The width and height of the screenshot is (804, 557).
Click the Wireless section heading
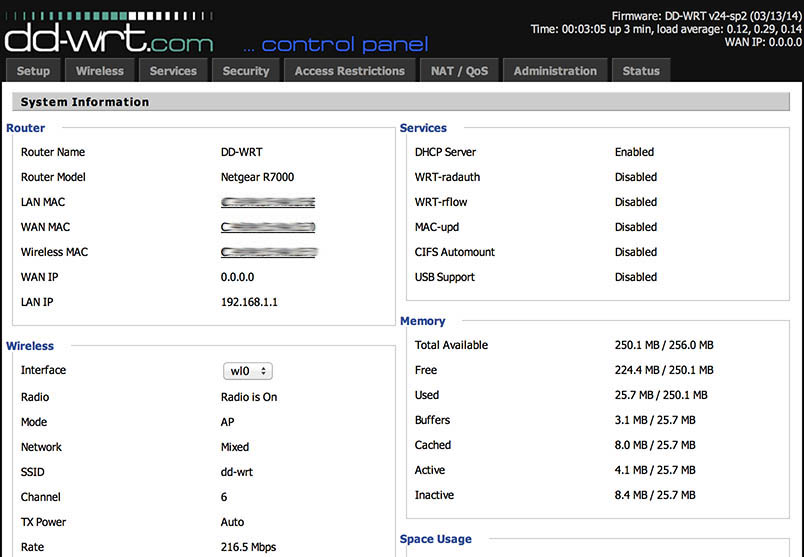[30, 346]
